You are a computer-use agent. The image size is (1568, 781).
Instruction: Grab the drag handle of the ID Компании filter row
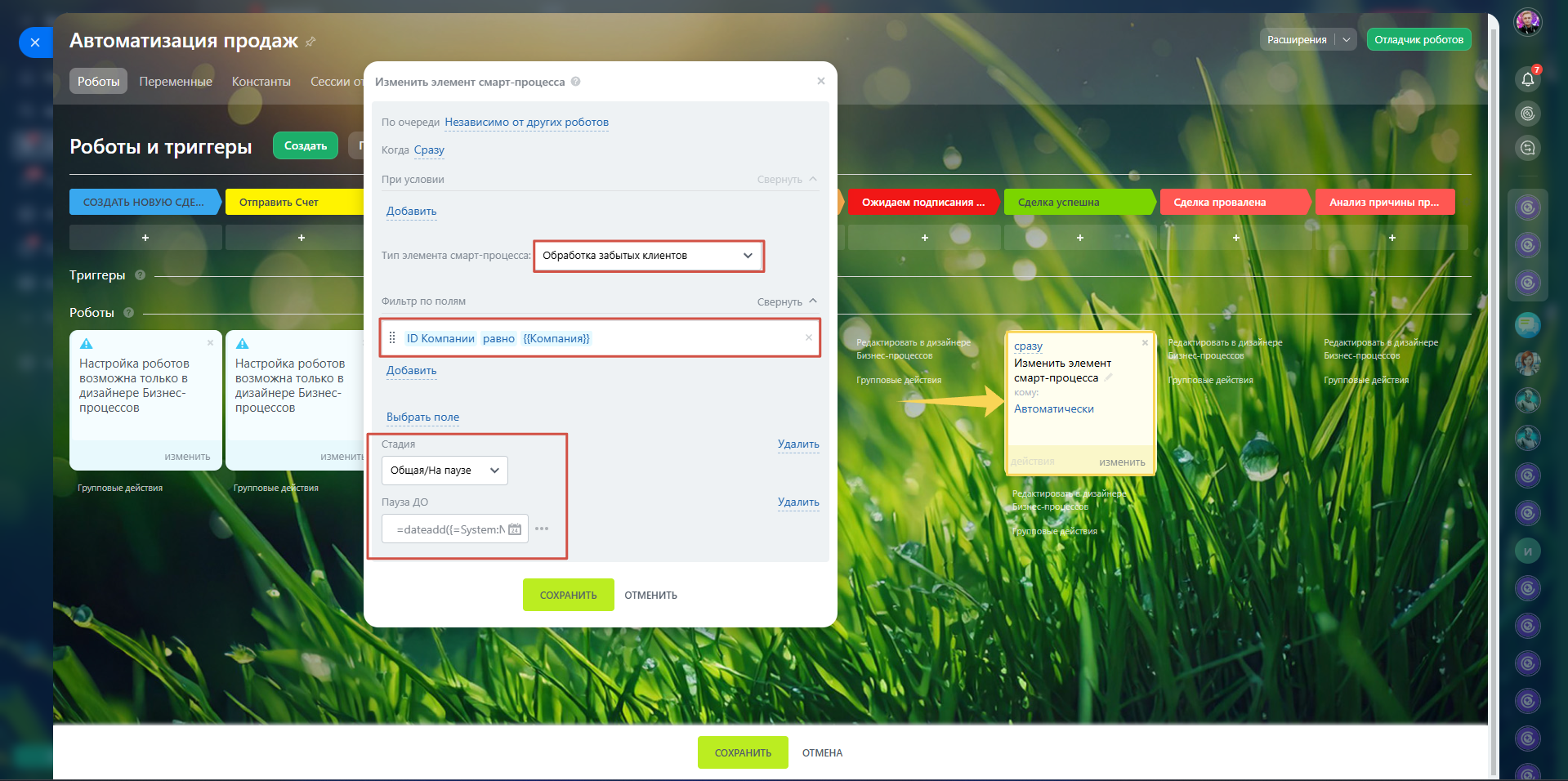pos(392,338)
